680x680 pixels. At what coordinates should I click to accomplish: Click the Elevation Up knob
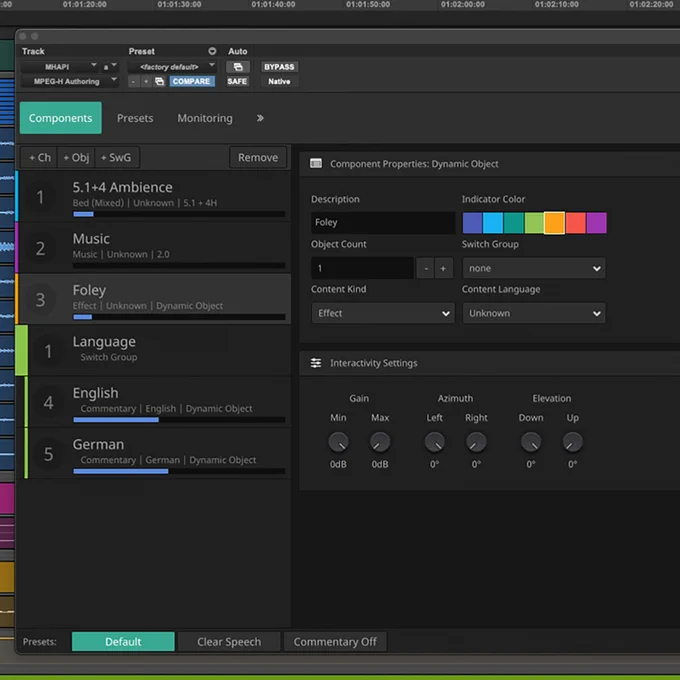pyautogui.click(x=572, y=442)
